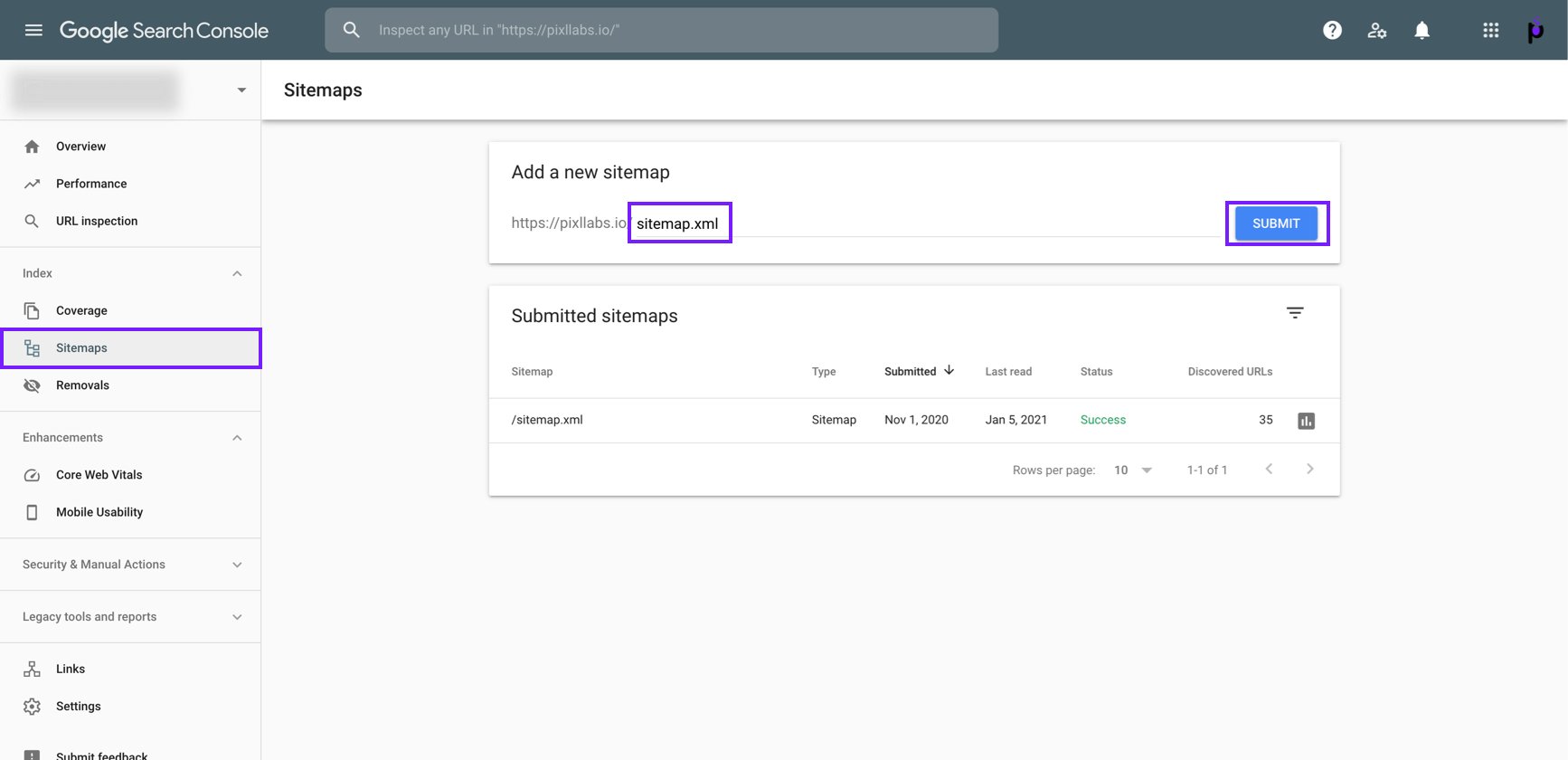Click the Last read column header

pyautogui.click(x=1008, y=372)
